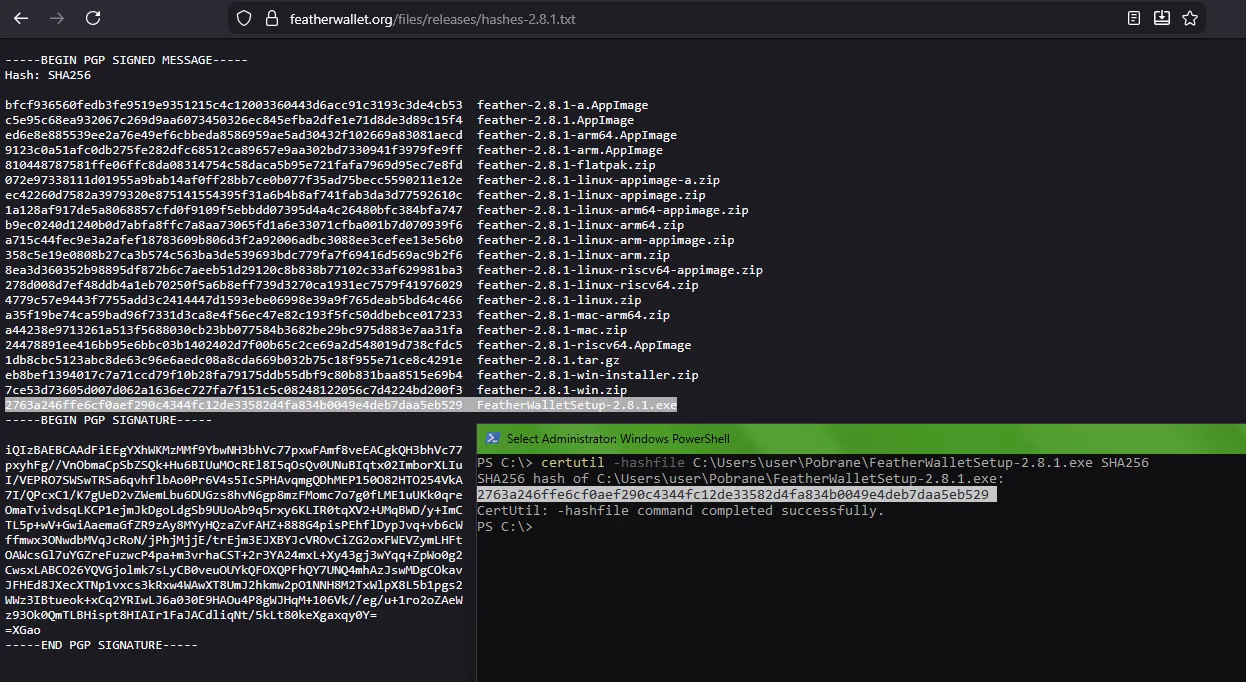Click filename feather-2.8.1-linux-arm64-appimage.zip
1246x682 pixels.
613,210
